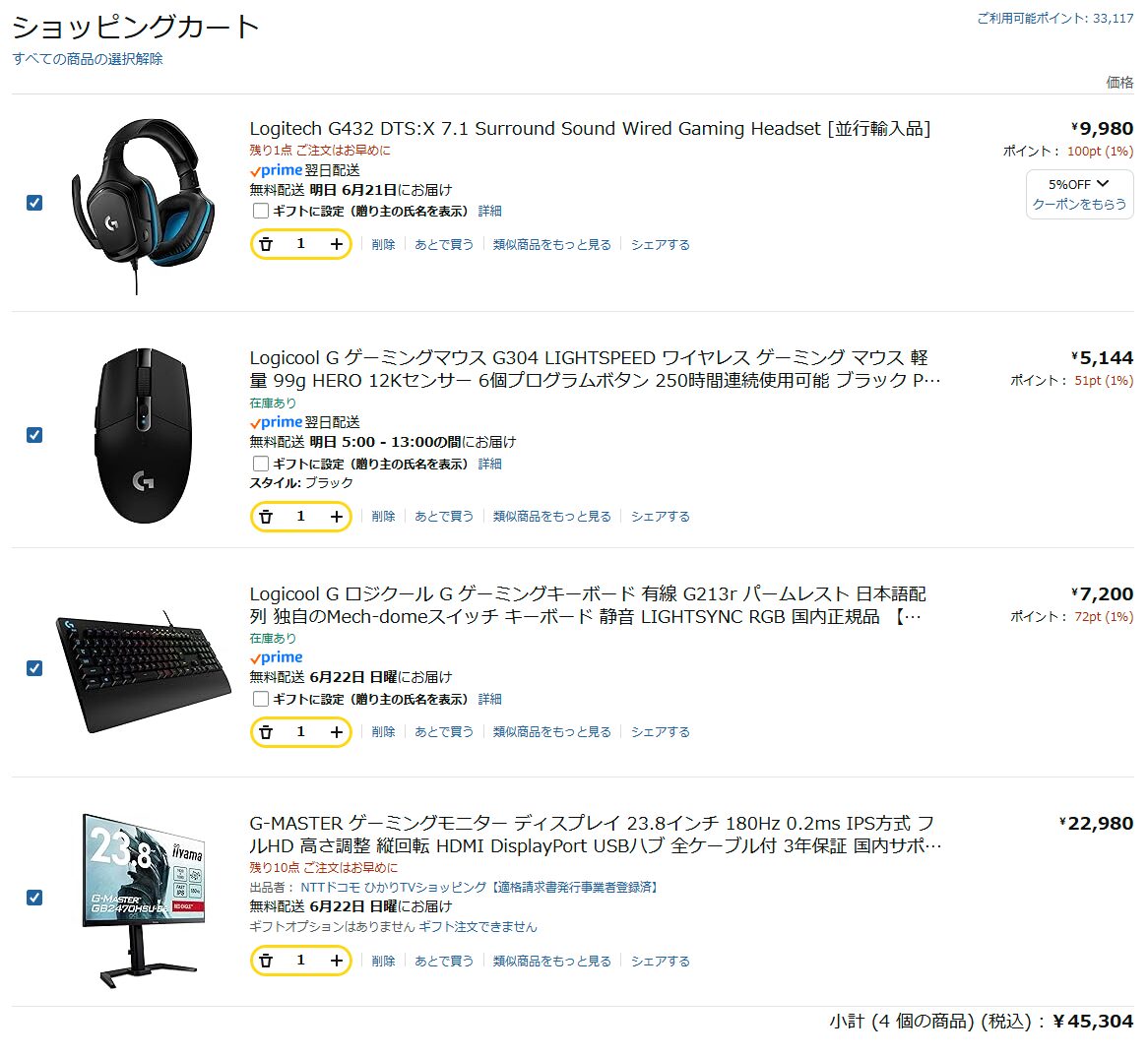The height and width of the screenshot is (1057, 1148).
Task: Click trash icon for Logitech G432 headset
Action: point(267,244)
